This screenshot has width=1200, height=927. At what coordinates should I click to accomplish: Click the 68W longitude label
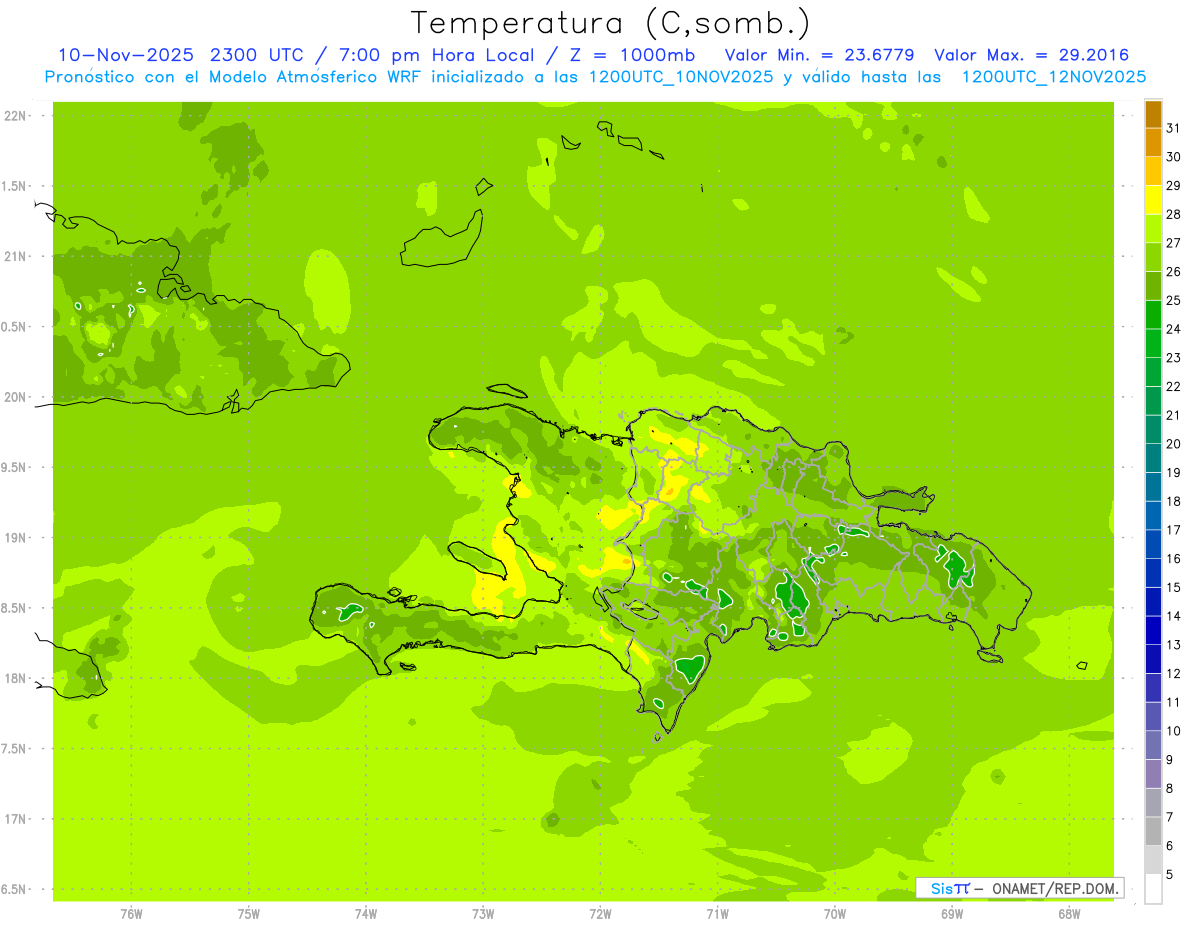(x=1068, y=914)
